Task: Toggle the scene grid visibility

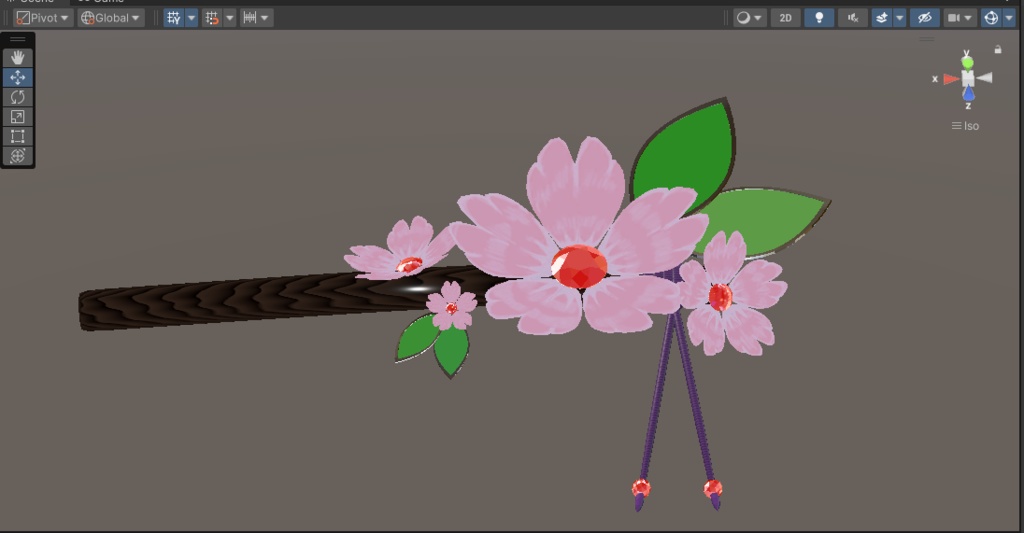Action: [x=174, y=18]
